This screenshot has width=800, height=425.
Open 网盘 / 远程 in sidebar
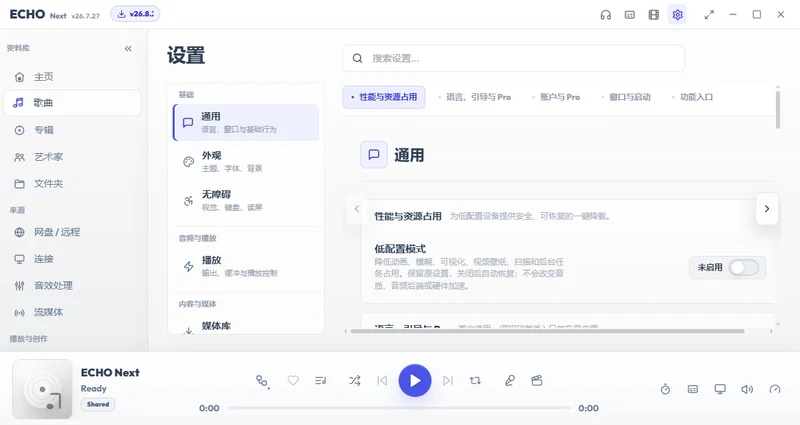tap(72, 232)
